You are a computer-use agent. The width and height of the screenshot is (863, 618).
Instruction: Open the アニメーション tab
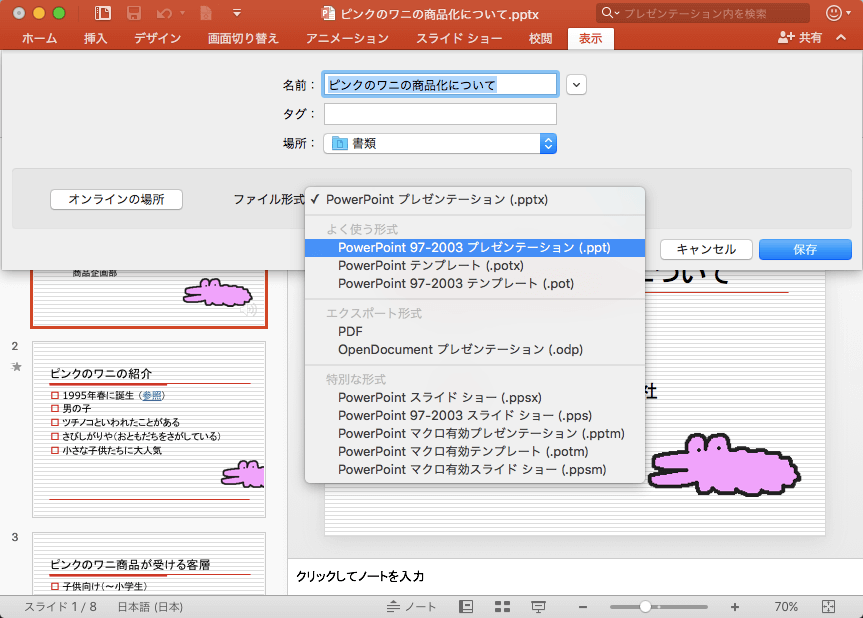tap(347, 38)
